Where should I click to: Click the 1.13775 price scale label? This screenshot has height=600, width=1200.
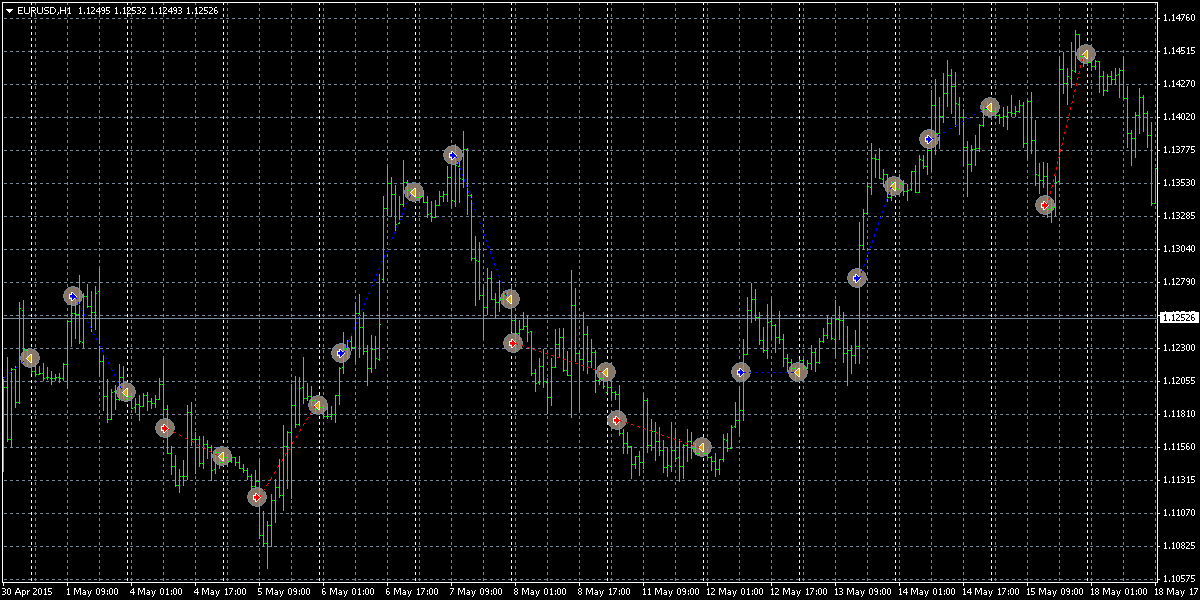[x=1179, y=150]
